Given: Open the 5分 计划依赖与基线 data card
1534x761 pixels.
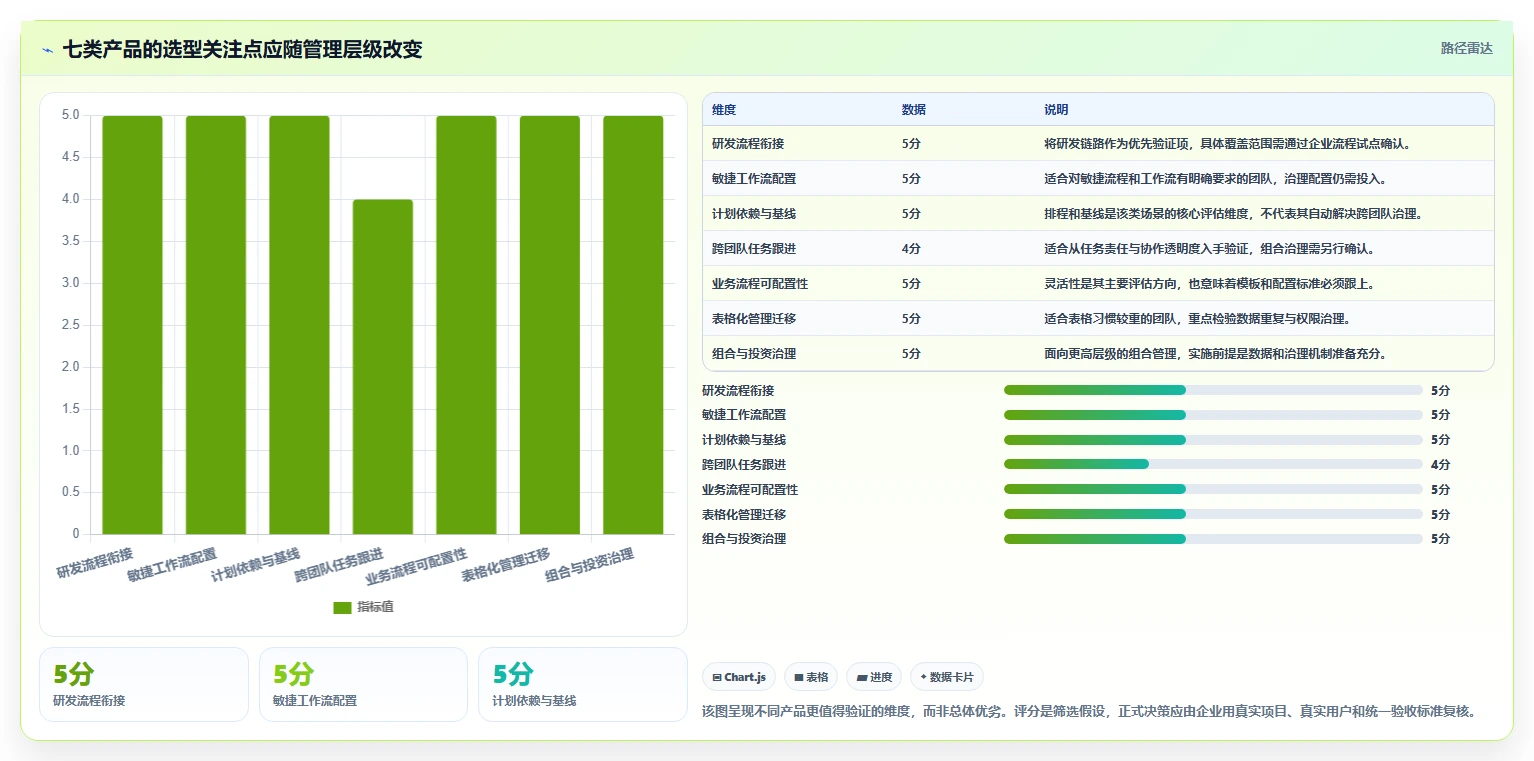Looking at the screenshot, I should [583, 684].
